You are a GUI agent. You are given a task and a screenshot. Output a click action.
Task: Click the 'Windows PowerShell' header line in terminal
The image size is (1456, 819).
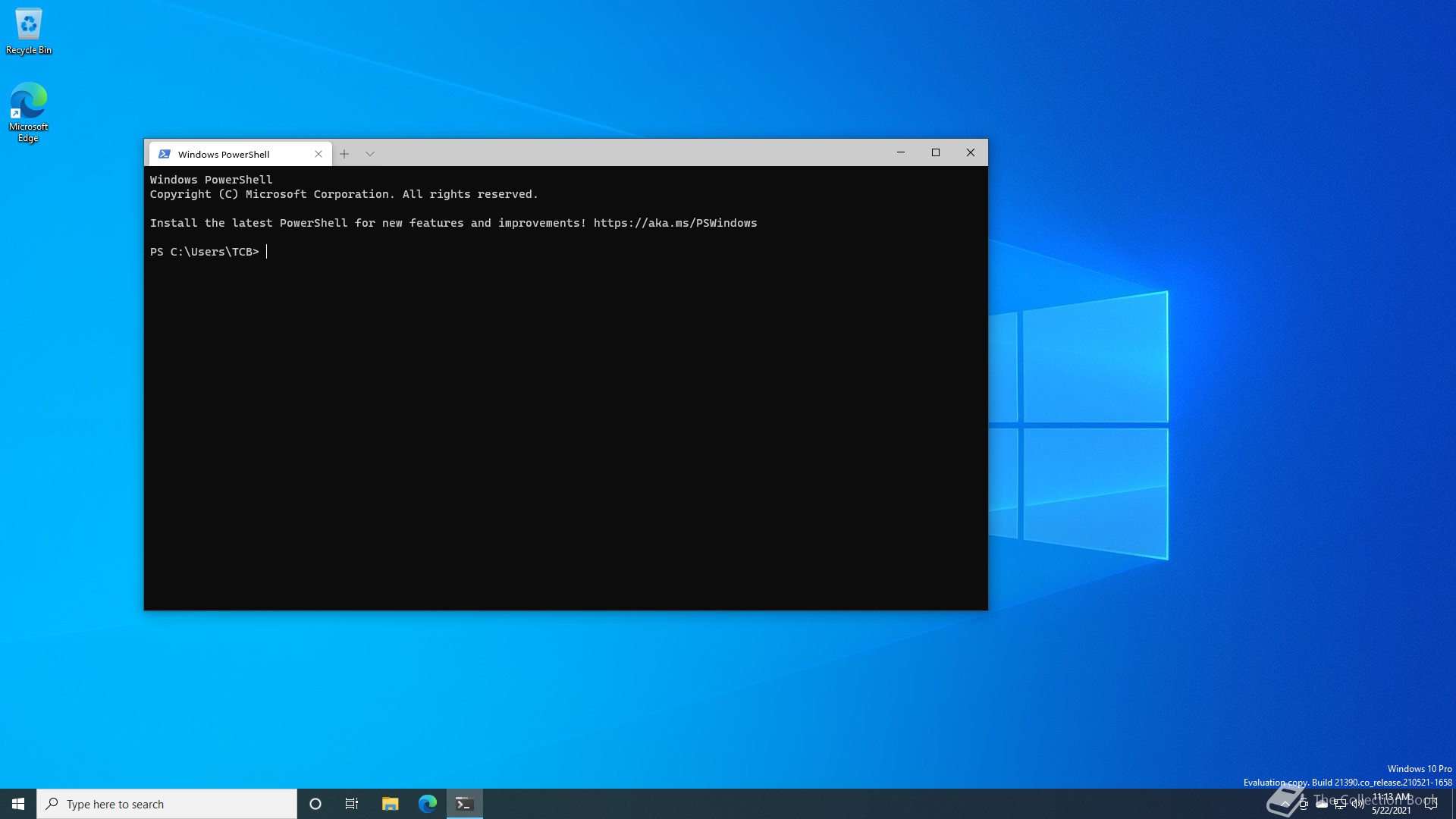pyautogui.click(x=211, y=180)
